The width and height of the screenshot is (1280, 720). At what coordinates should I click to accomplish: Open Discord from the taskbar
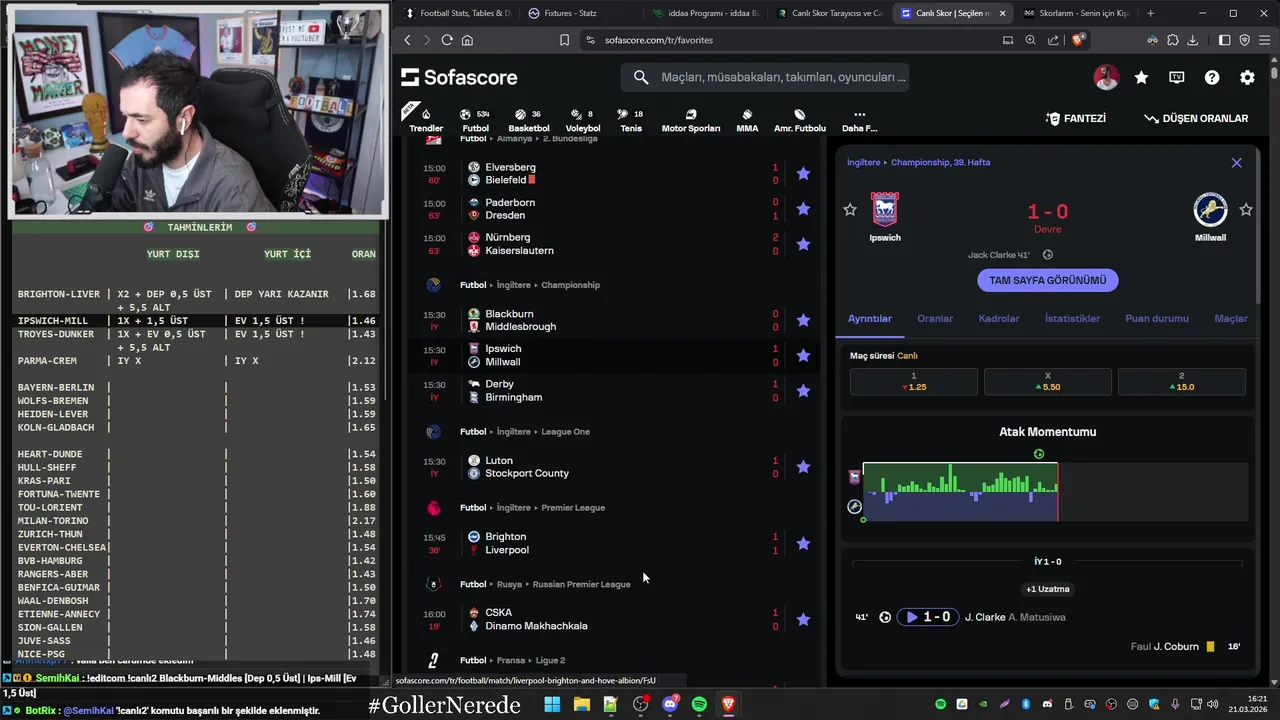[670, 704]
